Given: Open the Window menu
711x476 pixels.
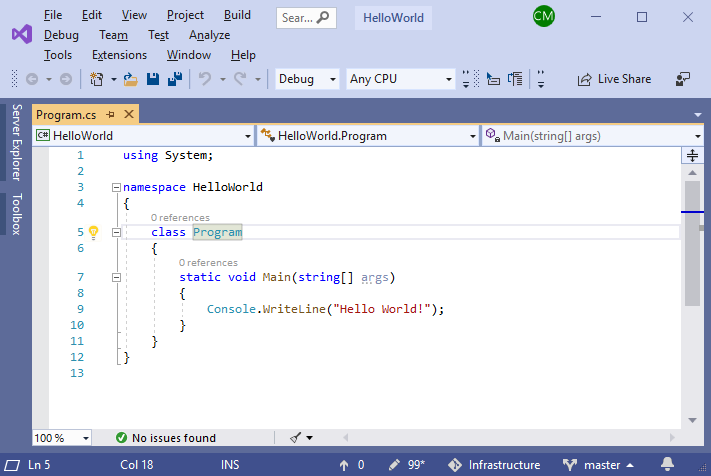Looking at the screenshot, I should tap(189, 55).
